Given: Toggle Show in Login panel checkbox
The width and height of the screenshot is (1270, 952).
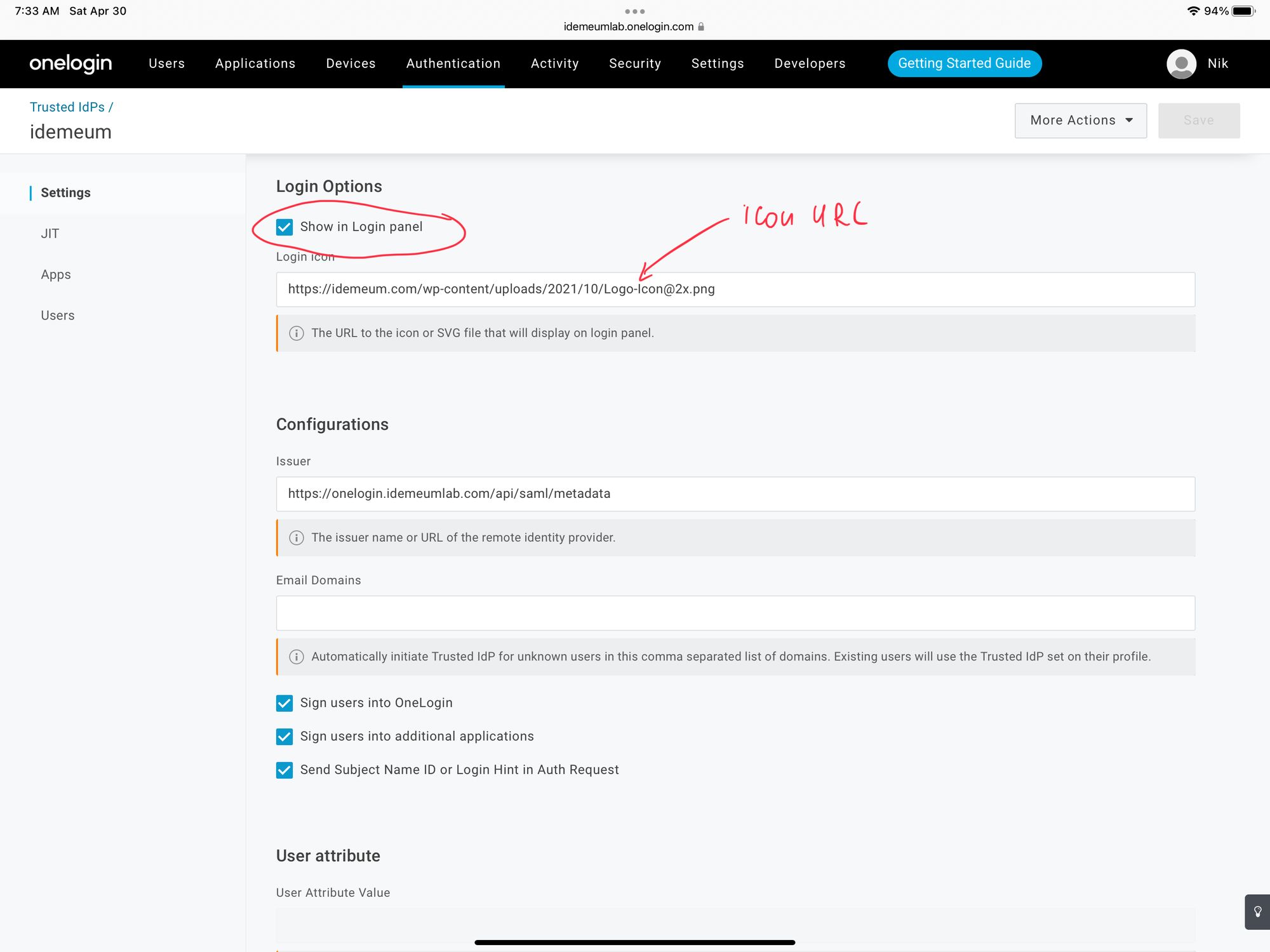Looking at the screenshot, I should [x=284, y=227].
